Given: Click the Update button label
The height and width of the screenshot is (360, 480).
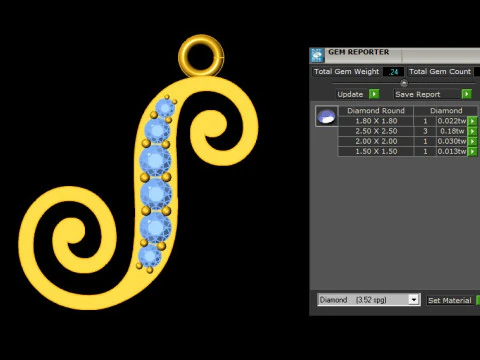Looking at the screenshot, I should click(x=350, y=94).
